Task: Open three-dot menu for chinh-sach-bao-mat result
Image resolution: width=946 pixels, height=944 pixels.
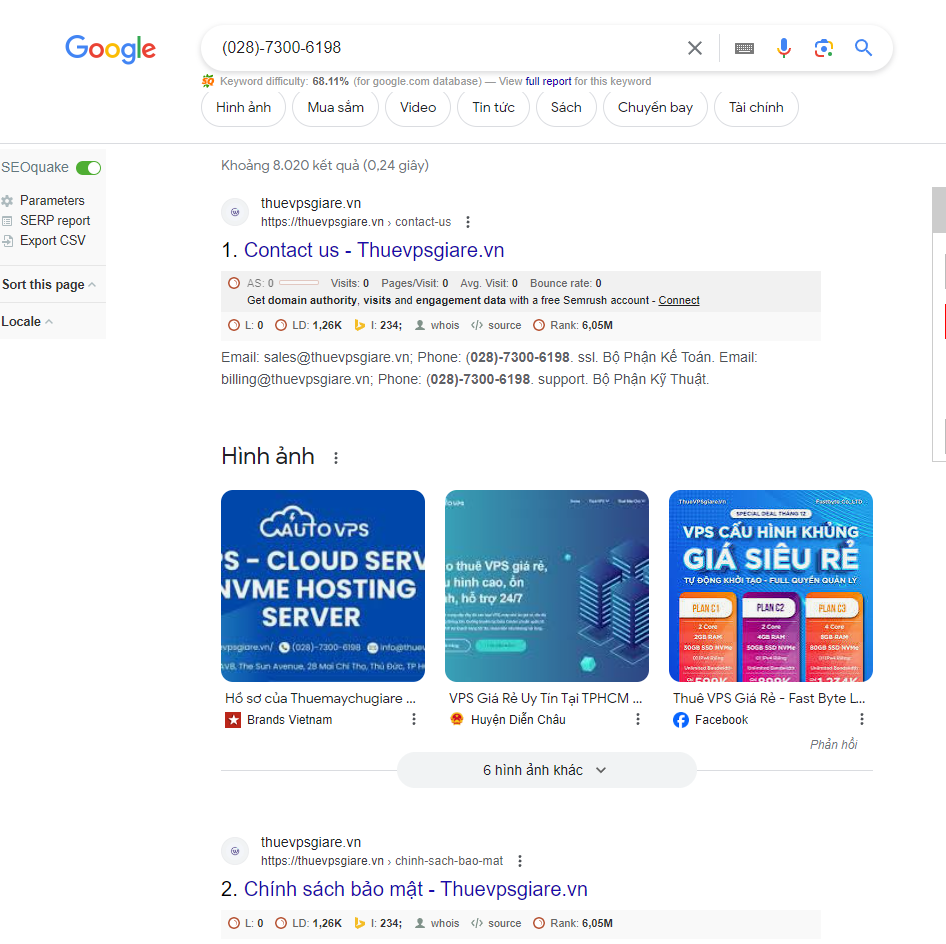Action: click(x=519, y=861)
